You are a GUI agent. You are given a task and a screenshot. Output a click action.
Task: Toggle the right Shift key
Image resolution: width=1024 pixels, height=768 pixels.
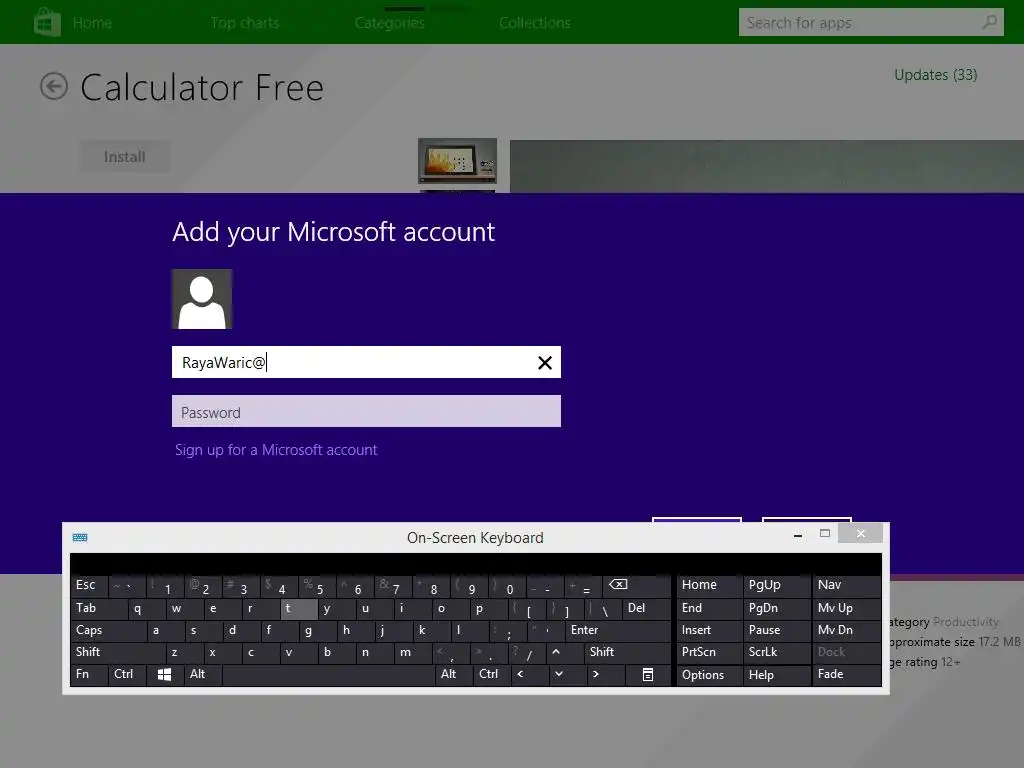pos(627,652)
